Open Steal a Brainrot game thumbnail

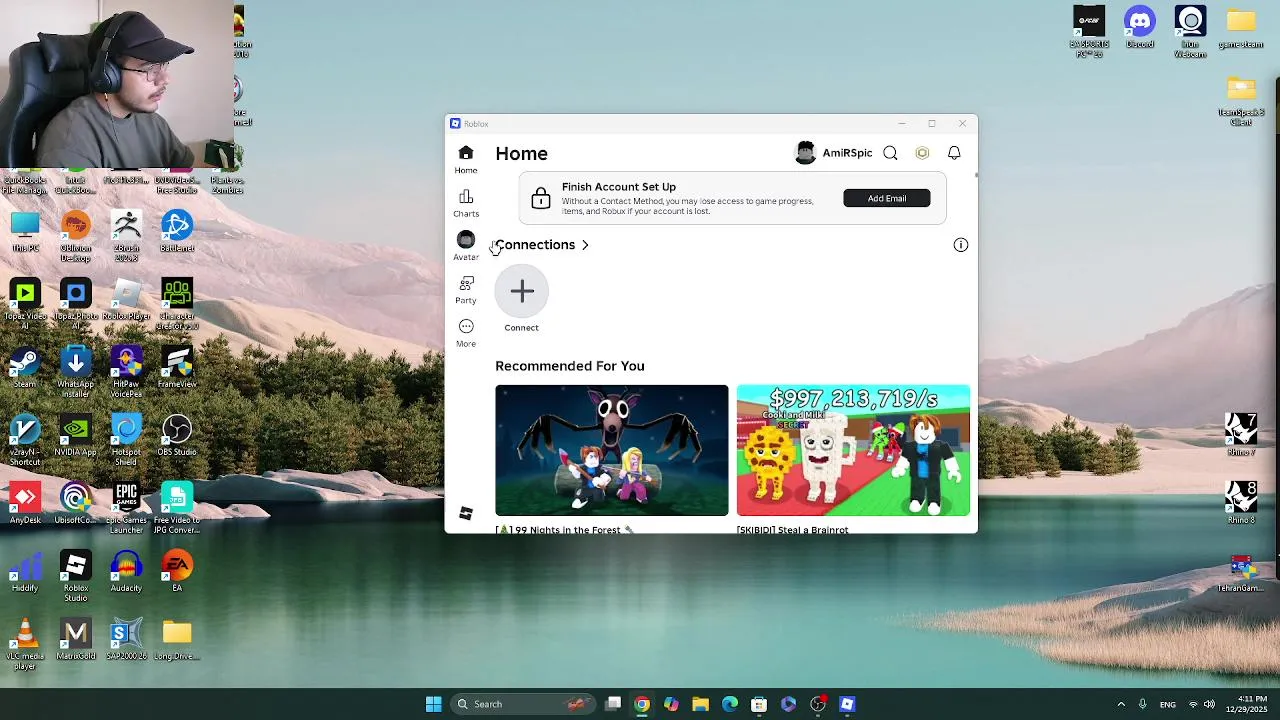(x=853, y=450)
